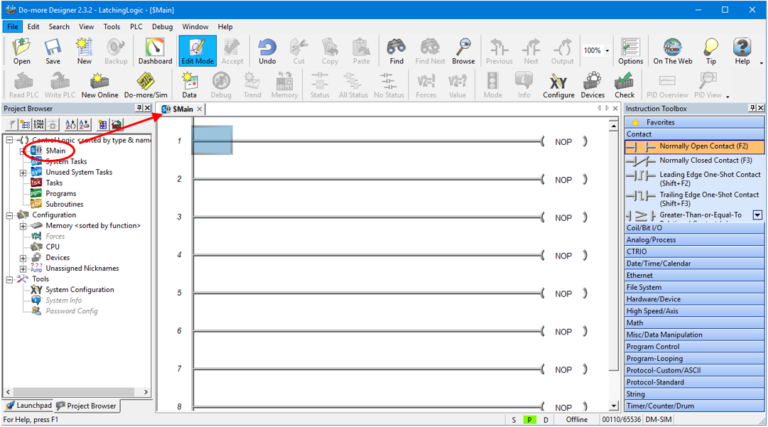The image size is (768, 427).
Task: Create a New project from toolbar
Action: [x=84, y=51]
